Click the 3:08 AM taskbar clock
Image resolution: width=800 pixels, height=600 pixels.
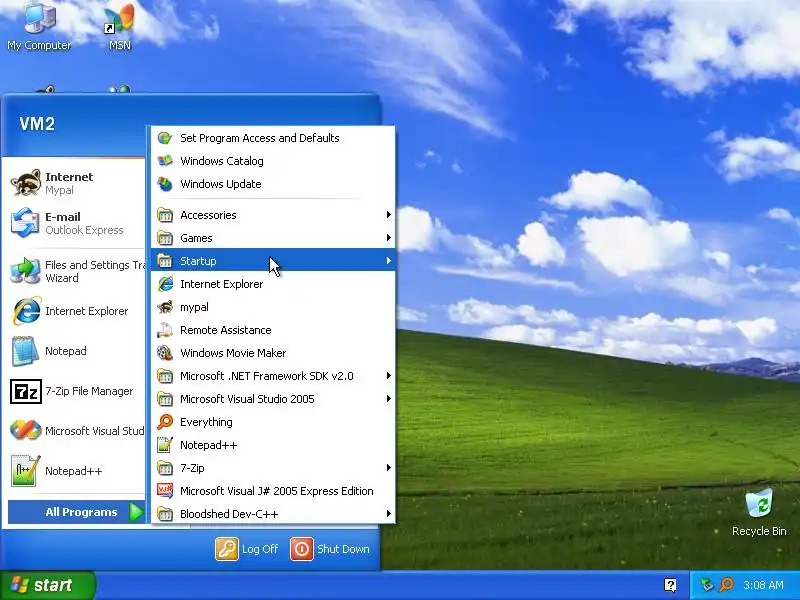(763, 585)
